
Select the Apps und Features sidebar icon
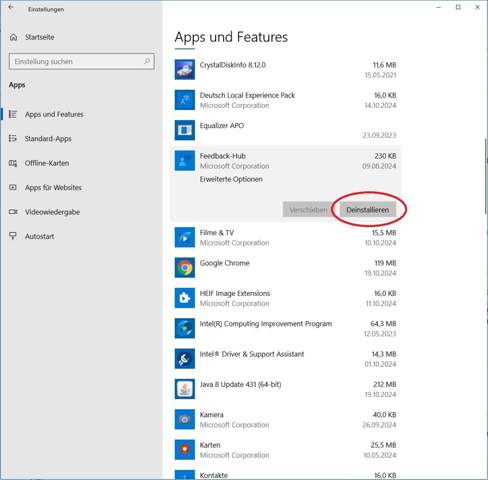[x=13, y=114]
